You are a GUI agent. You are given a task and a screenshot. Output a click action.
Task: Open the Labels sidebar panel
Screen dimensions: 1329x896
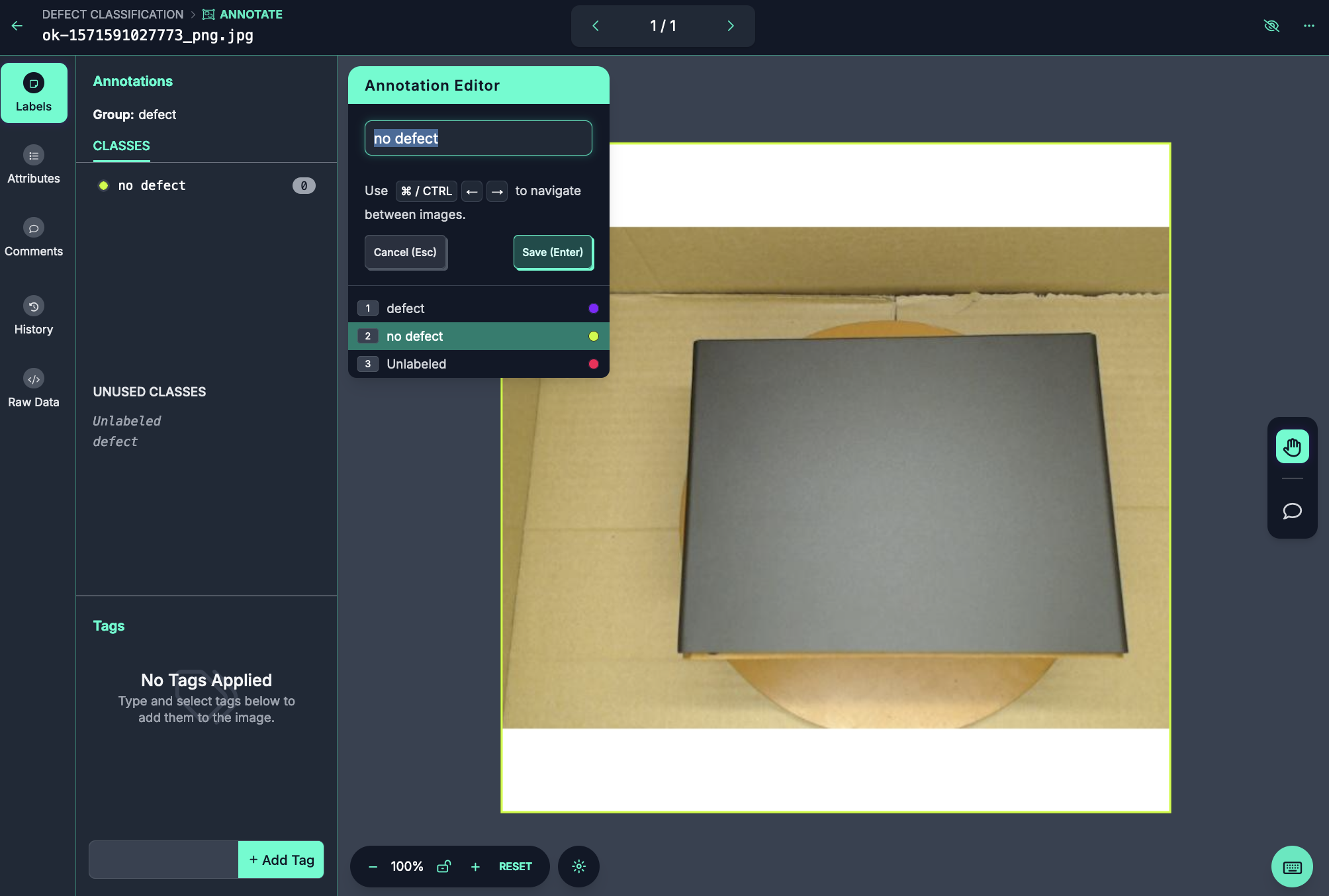tap(34, 93)
